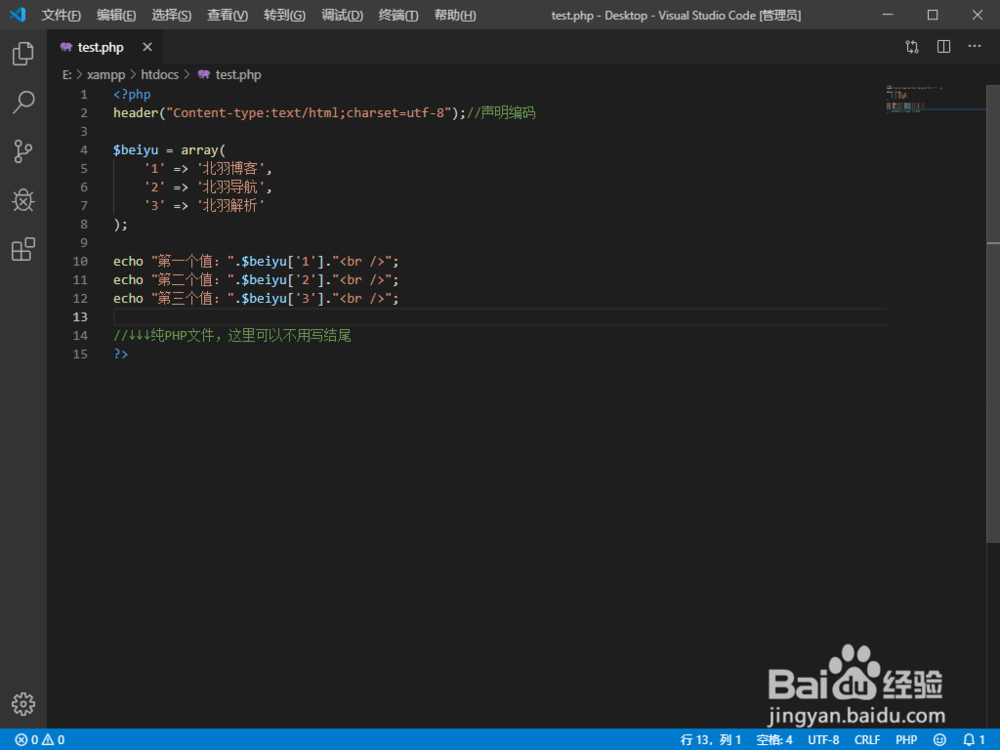Click the errors and warnings status indicator
The width and height of the screenshot is (1000, 750).
coord(40,740)
